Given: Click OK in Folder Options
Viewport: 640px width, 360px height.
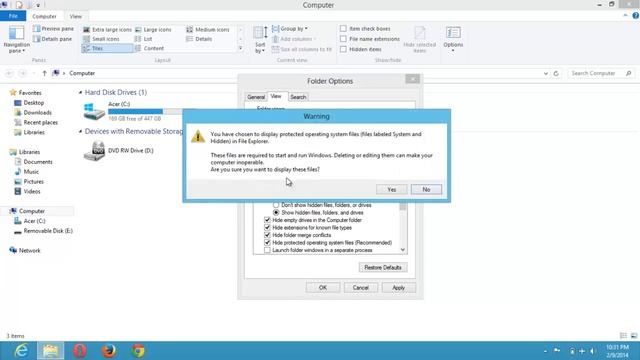Looking at the screenshot, I should 322,287.
